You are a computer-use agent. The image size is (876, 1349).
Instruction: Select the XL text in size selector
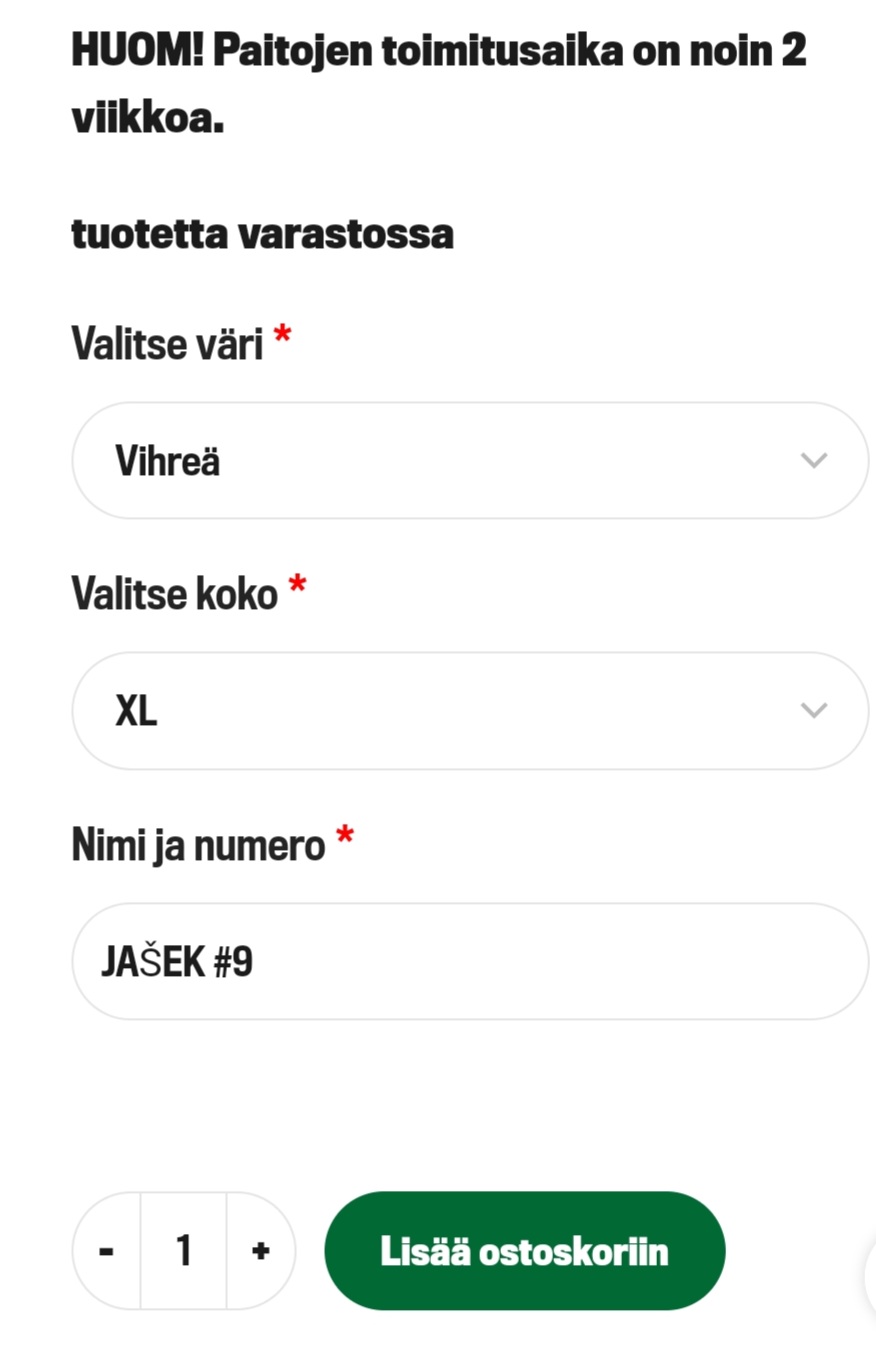coord(136,712)
